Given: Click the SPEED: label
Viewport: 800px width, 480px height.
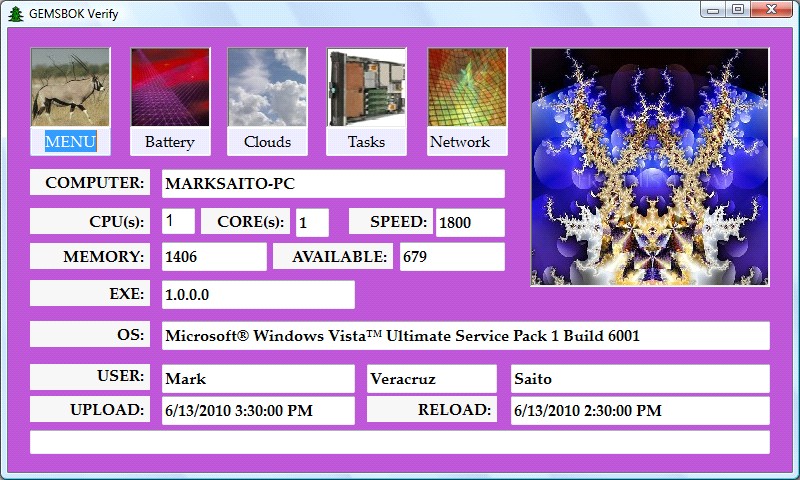Looking at the screenshot, I should pyautogui.click(x=391, y=221).
